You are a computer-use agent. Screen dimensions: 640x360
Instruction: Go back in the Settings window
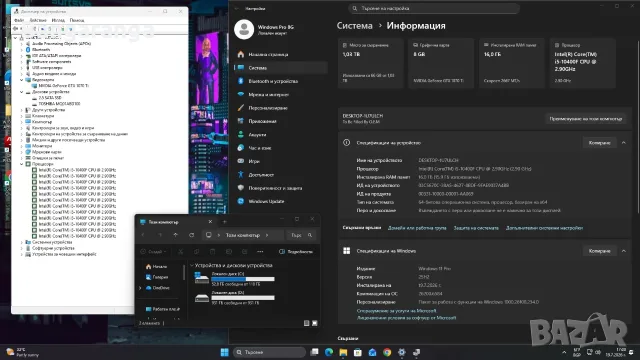(x=236, y=8)
